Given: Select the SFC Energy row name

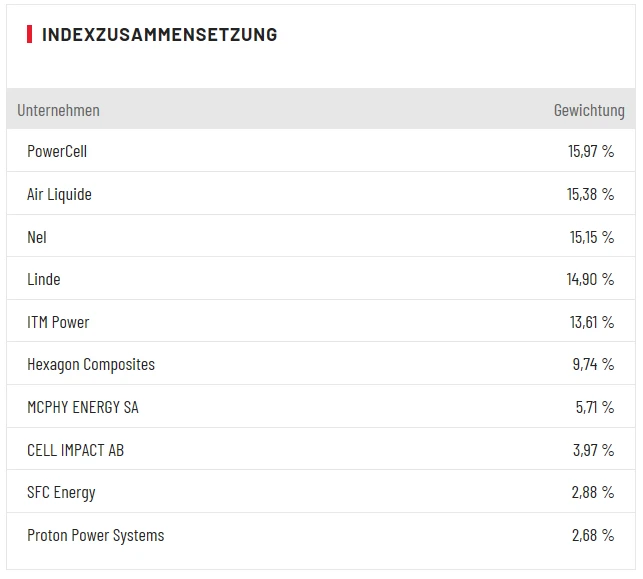Looking at the screenshot, I should [61, 492].
